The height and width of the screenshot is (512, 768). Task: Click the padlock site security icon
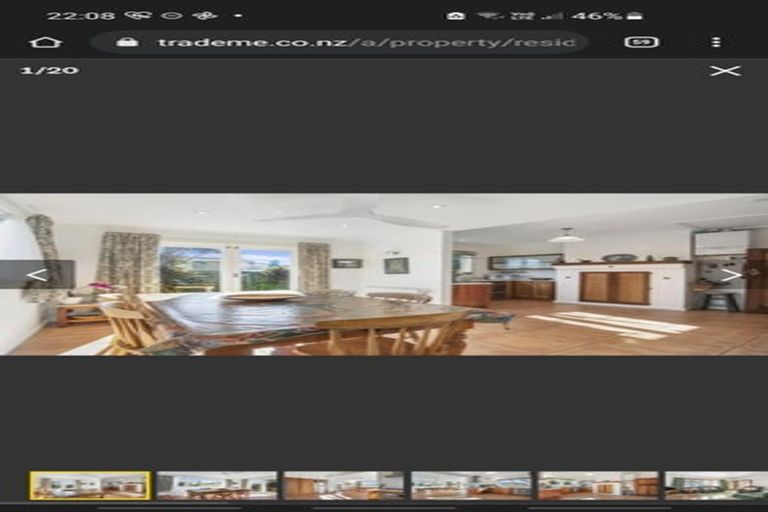(x=127, y=42)
